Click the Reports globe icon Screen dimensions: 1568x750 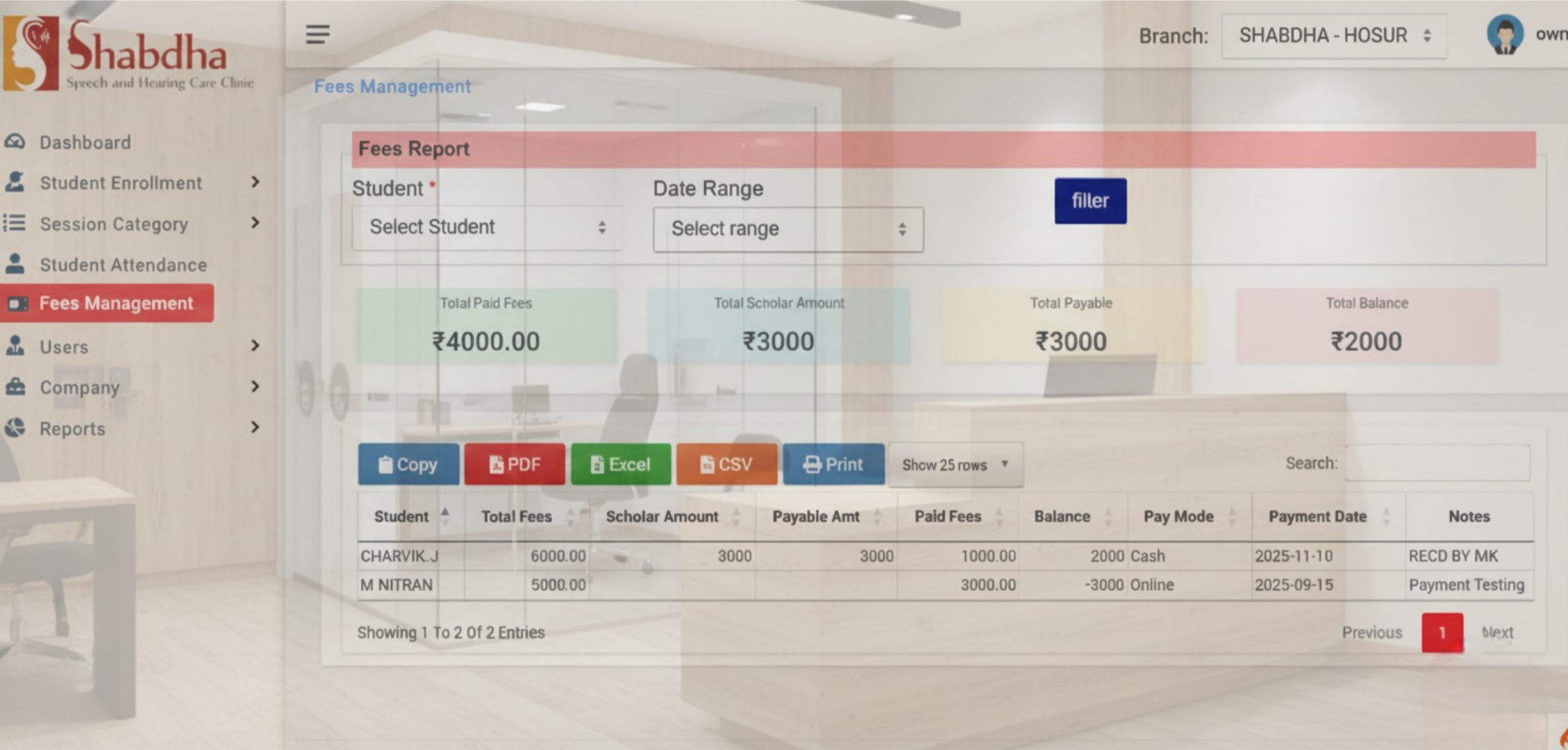click(x=15, y=428)
